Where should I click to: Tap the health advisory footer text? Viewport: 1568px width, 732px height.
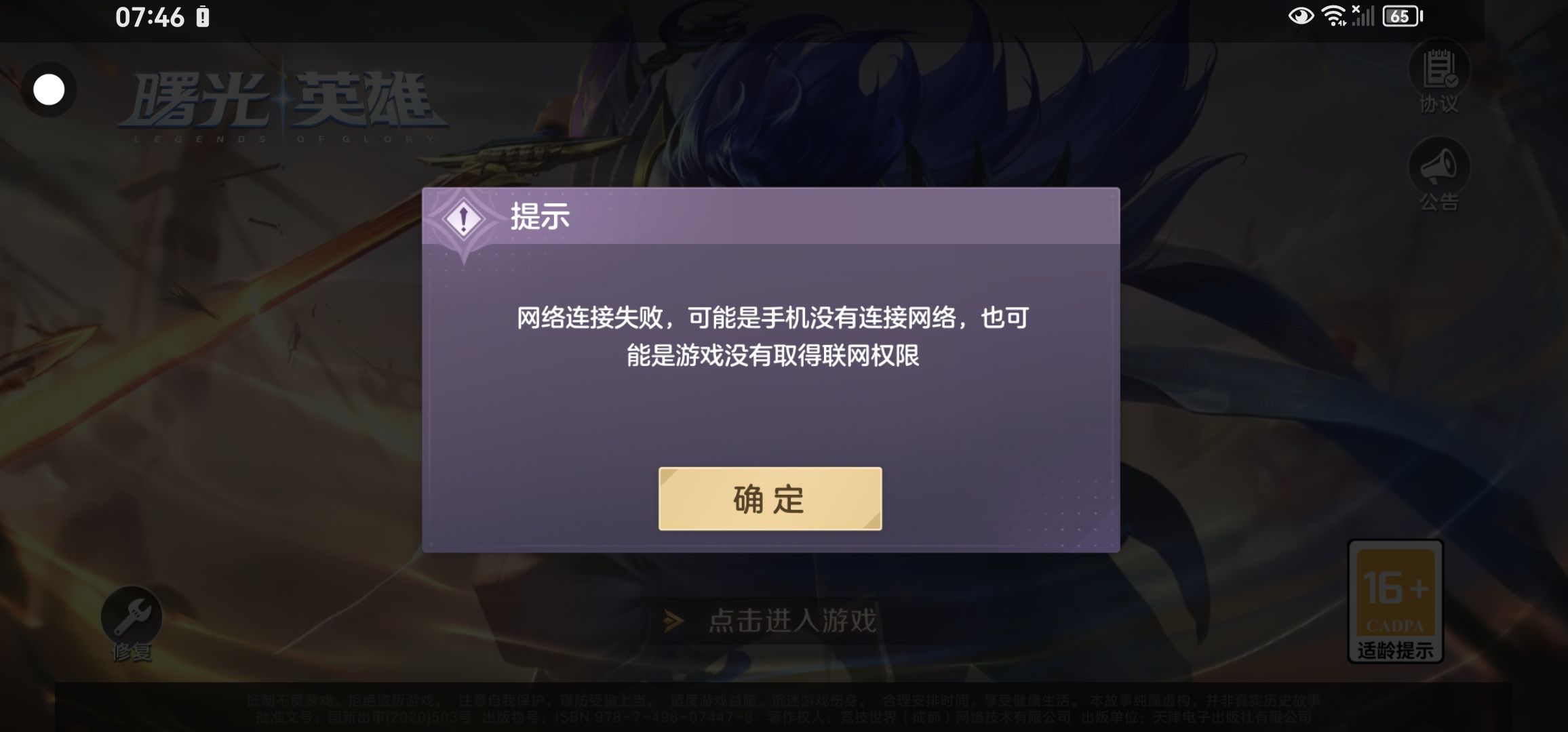(x=784, y=709)
